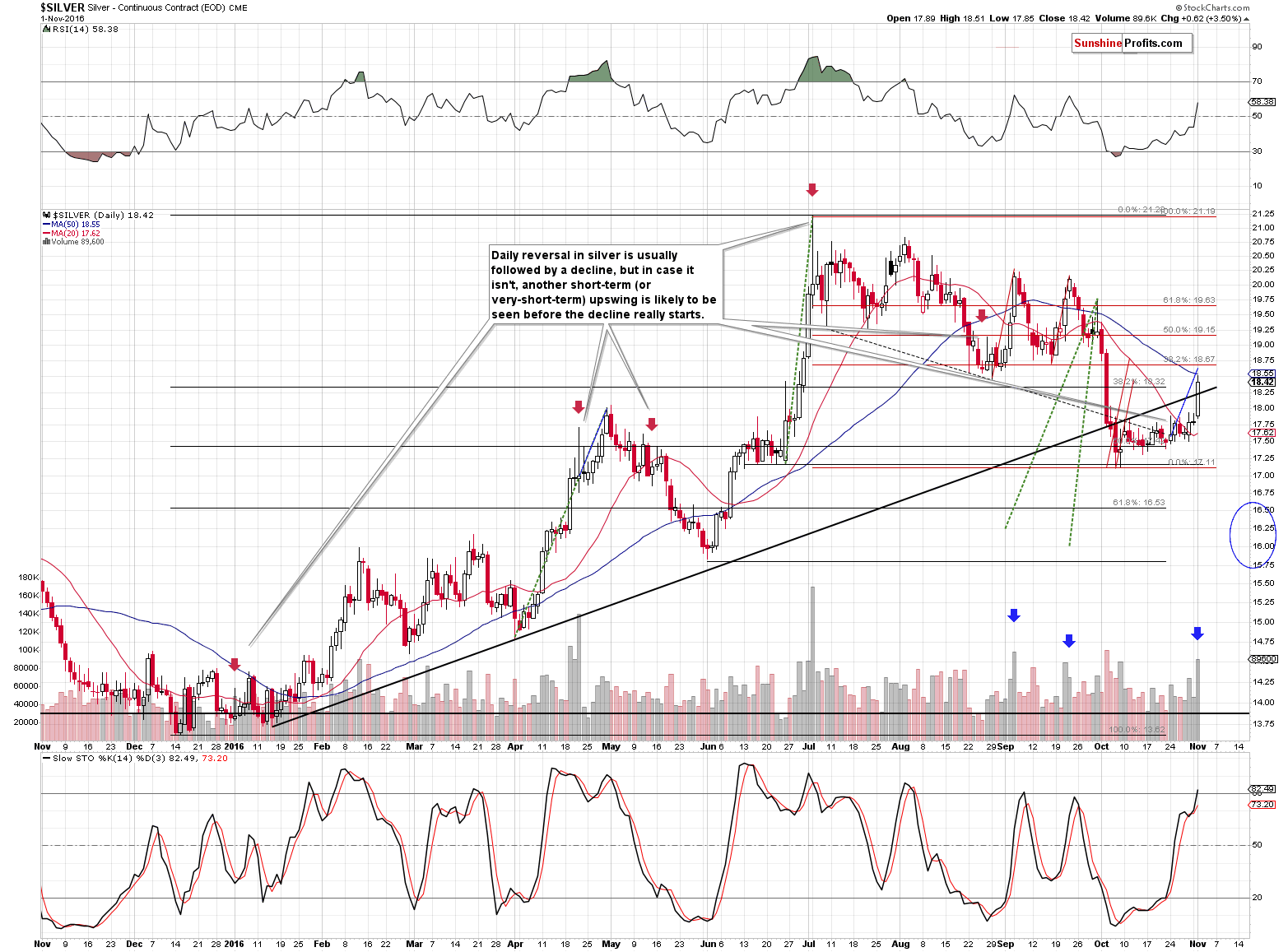Click the '61.8%: 19.63' Fibonacci label
This screenshot has width=1288, height=952.
click(x=1188, y=300)
